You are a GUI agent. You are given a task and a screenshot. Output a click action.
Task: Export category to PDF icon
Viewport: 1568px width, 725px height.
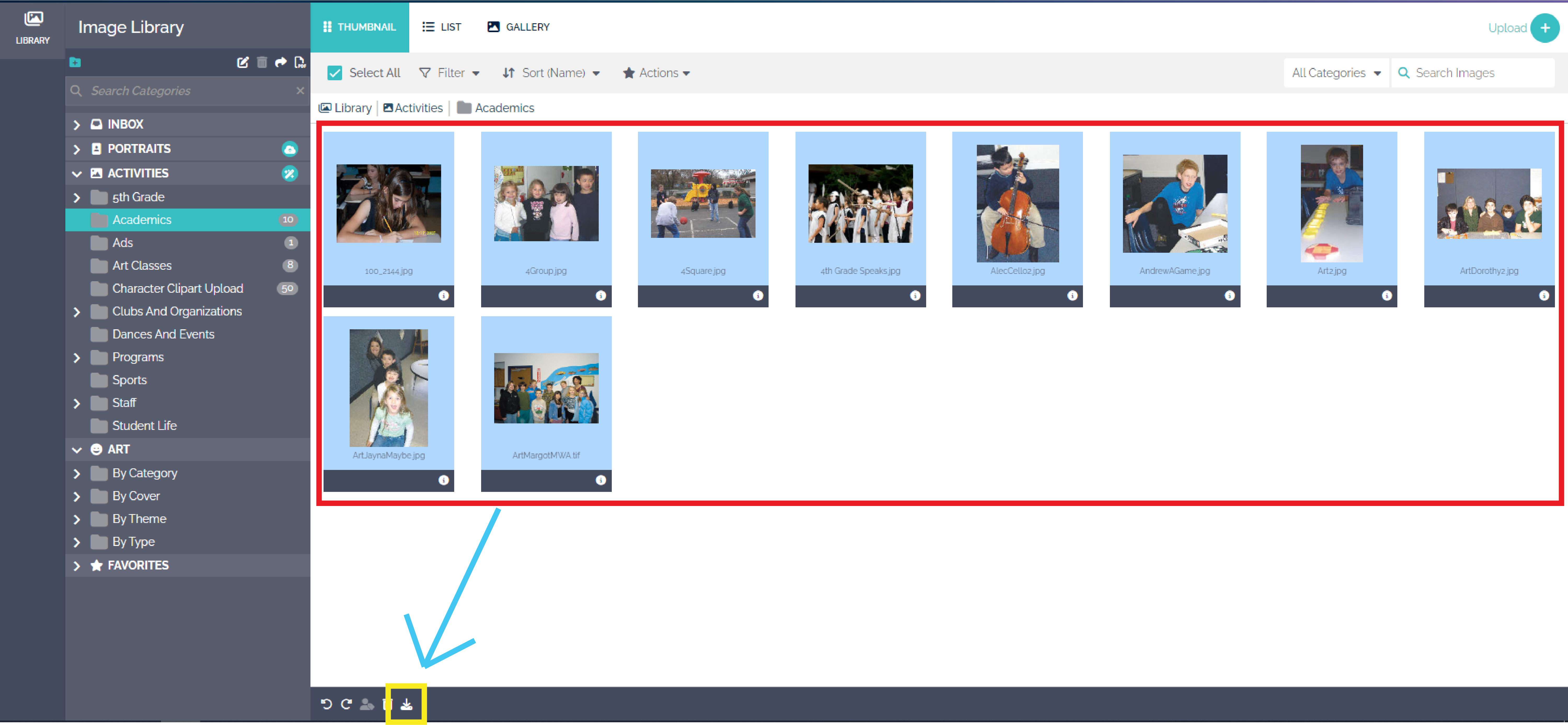point(299,62)
